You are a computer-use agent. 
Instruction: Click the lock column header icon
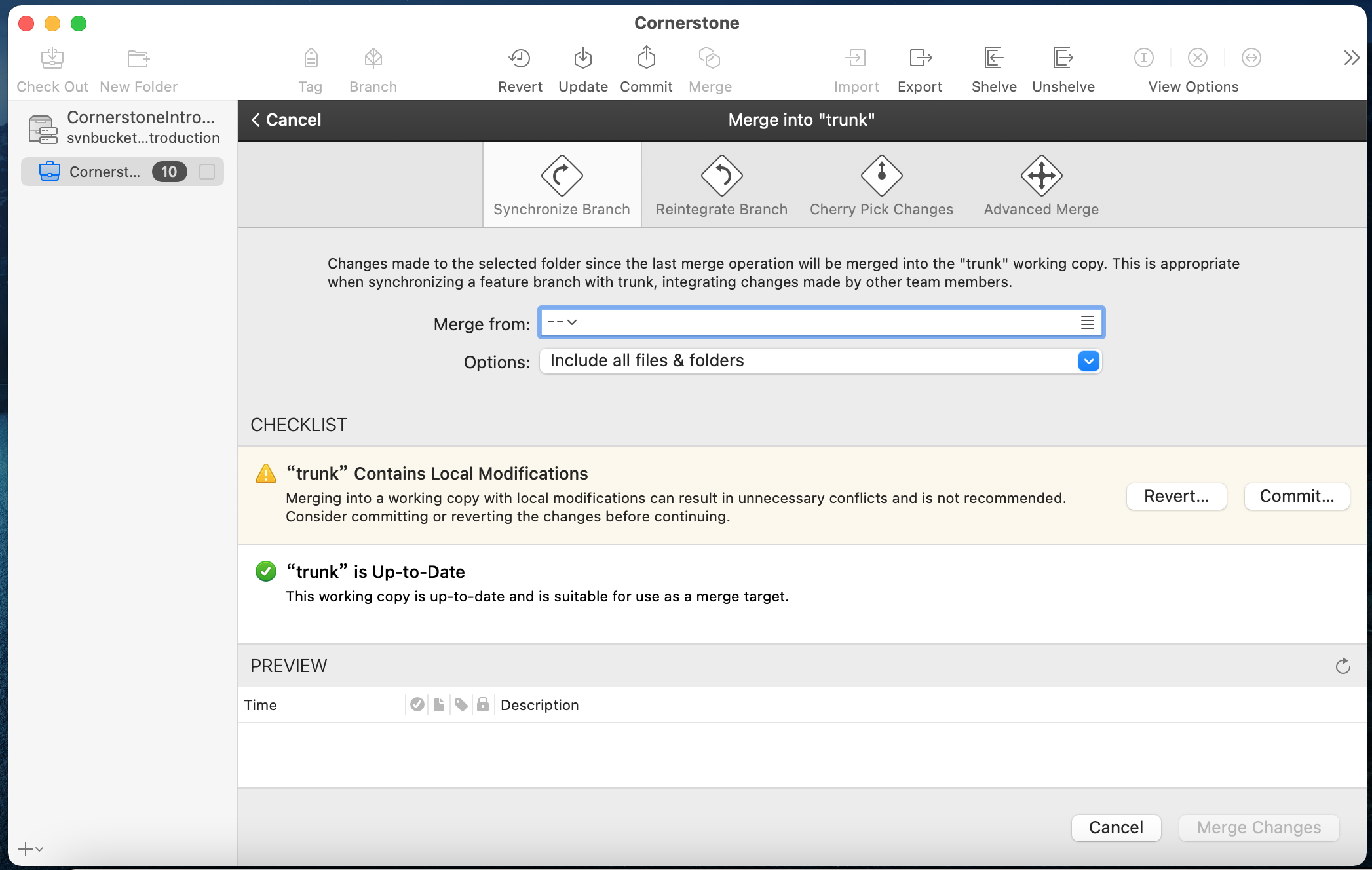pyautogui.click(x=483, y=705)
